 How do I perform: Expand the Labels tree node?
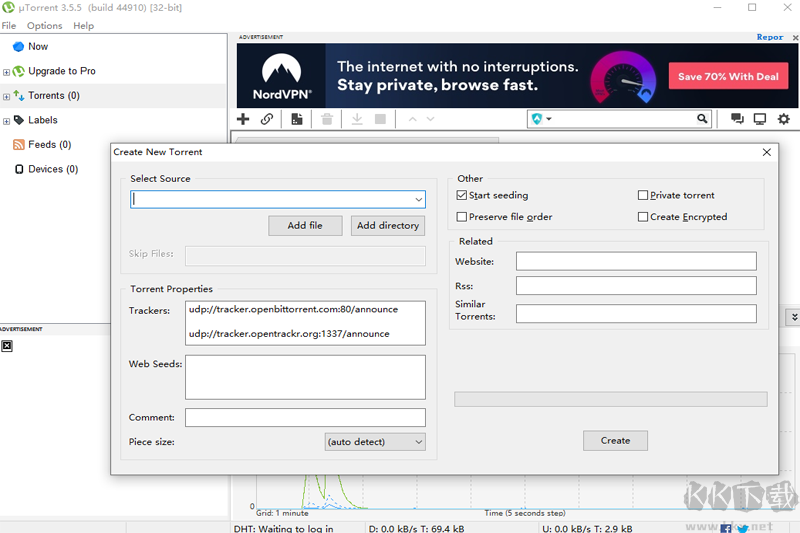point(6,121)
